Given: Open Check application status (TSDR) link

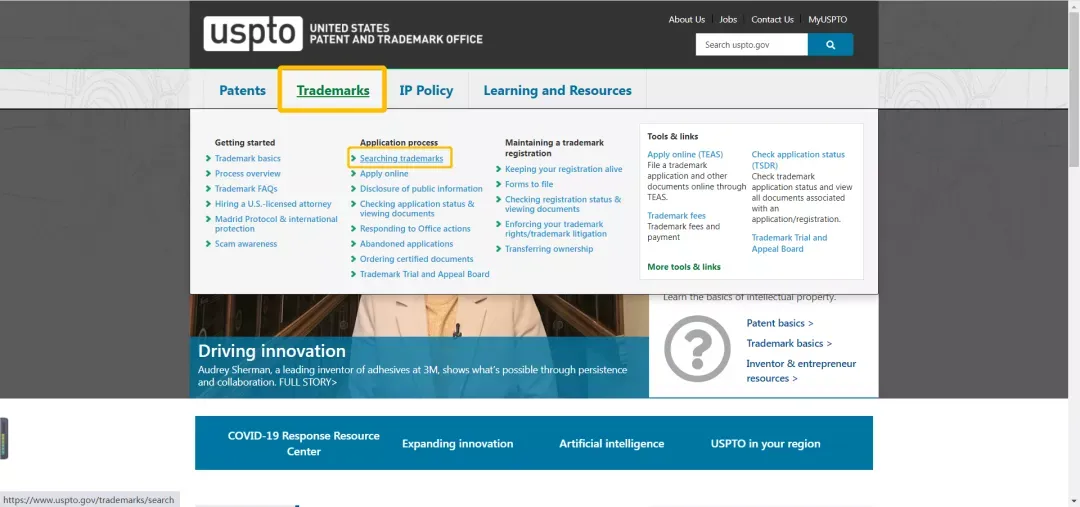Looking at the screenshot, I should 798,160.
